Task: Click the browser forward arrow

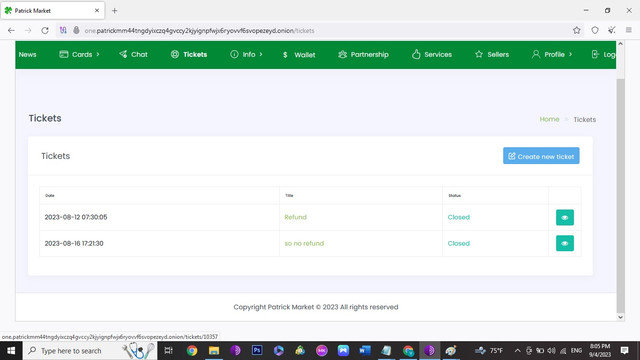Action: click(28, 31)
